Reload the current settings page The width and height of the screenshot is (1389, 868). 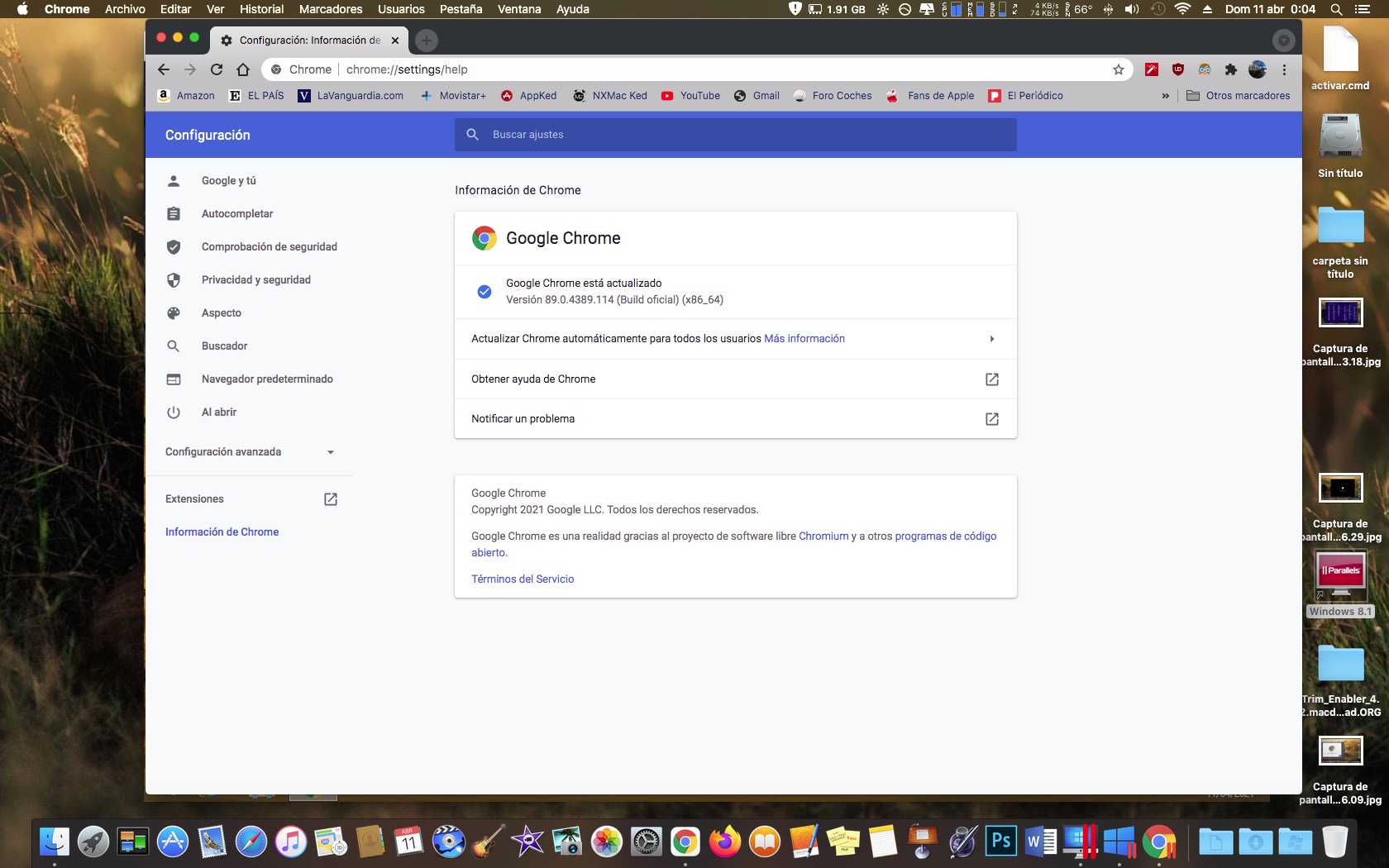[x=217, y=69]
